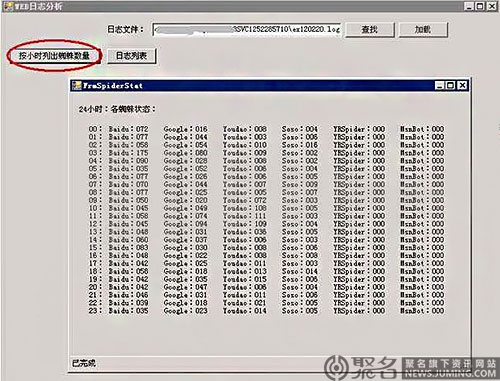The width and height of the screenshot is (500, 381).
Task: Click Soso: 004 in hour 00 row
Action: point(300,129)
